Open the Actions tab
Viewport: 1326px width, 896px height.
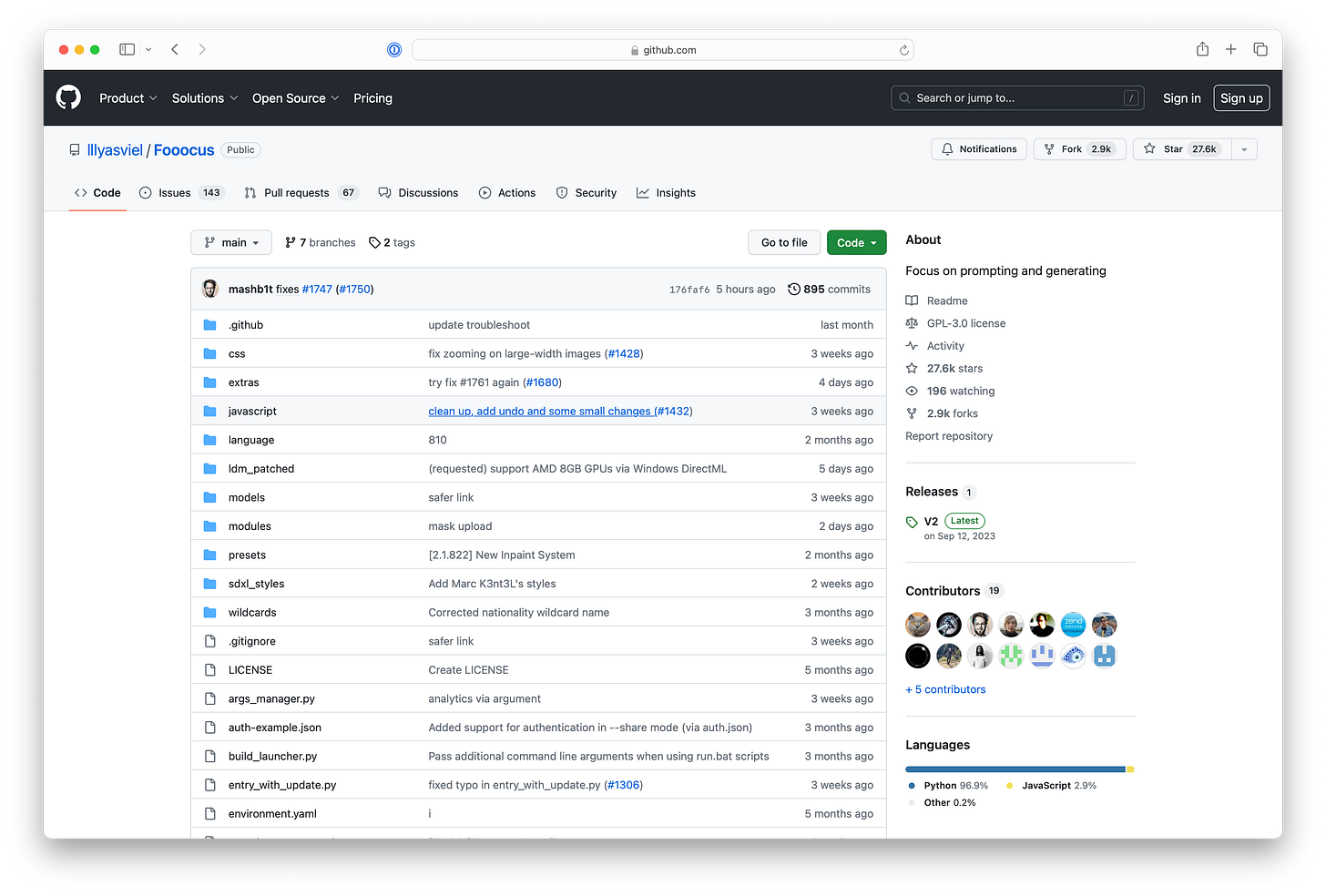pos(507,193)
